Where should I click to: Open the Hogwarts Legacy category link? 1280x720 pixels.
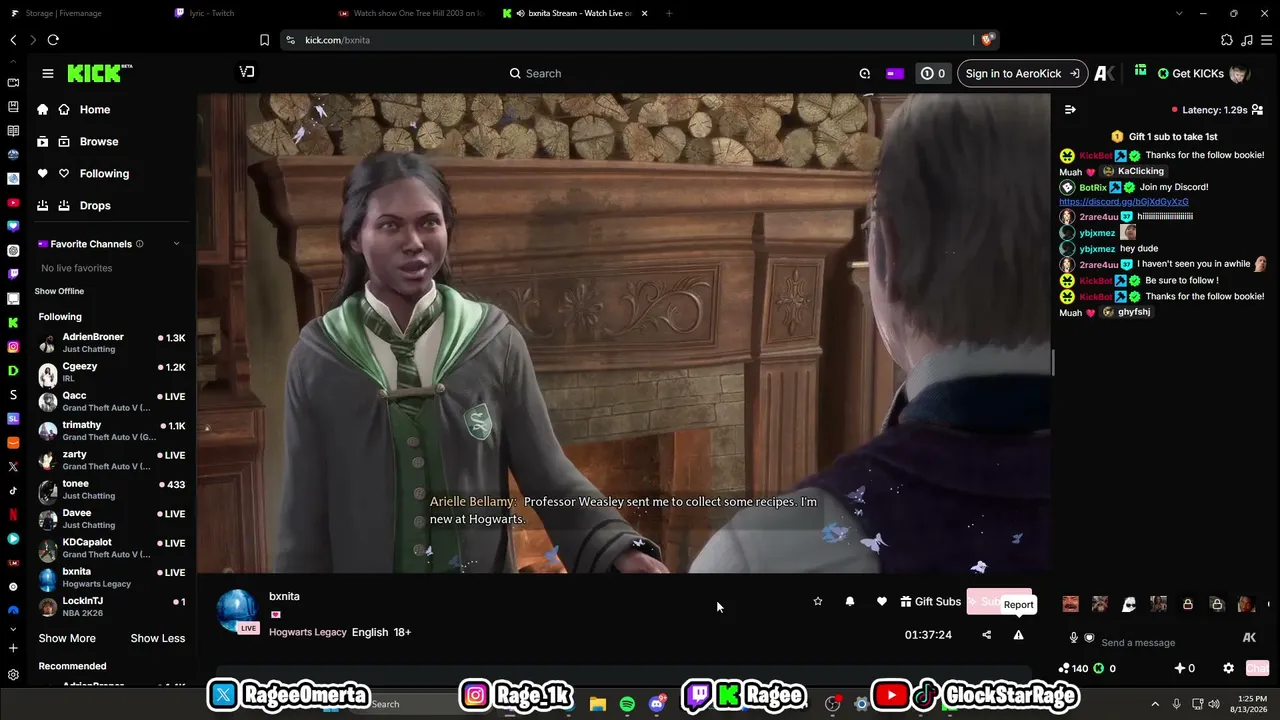click(x=308, y=632)
